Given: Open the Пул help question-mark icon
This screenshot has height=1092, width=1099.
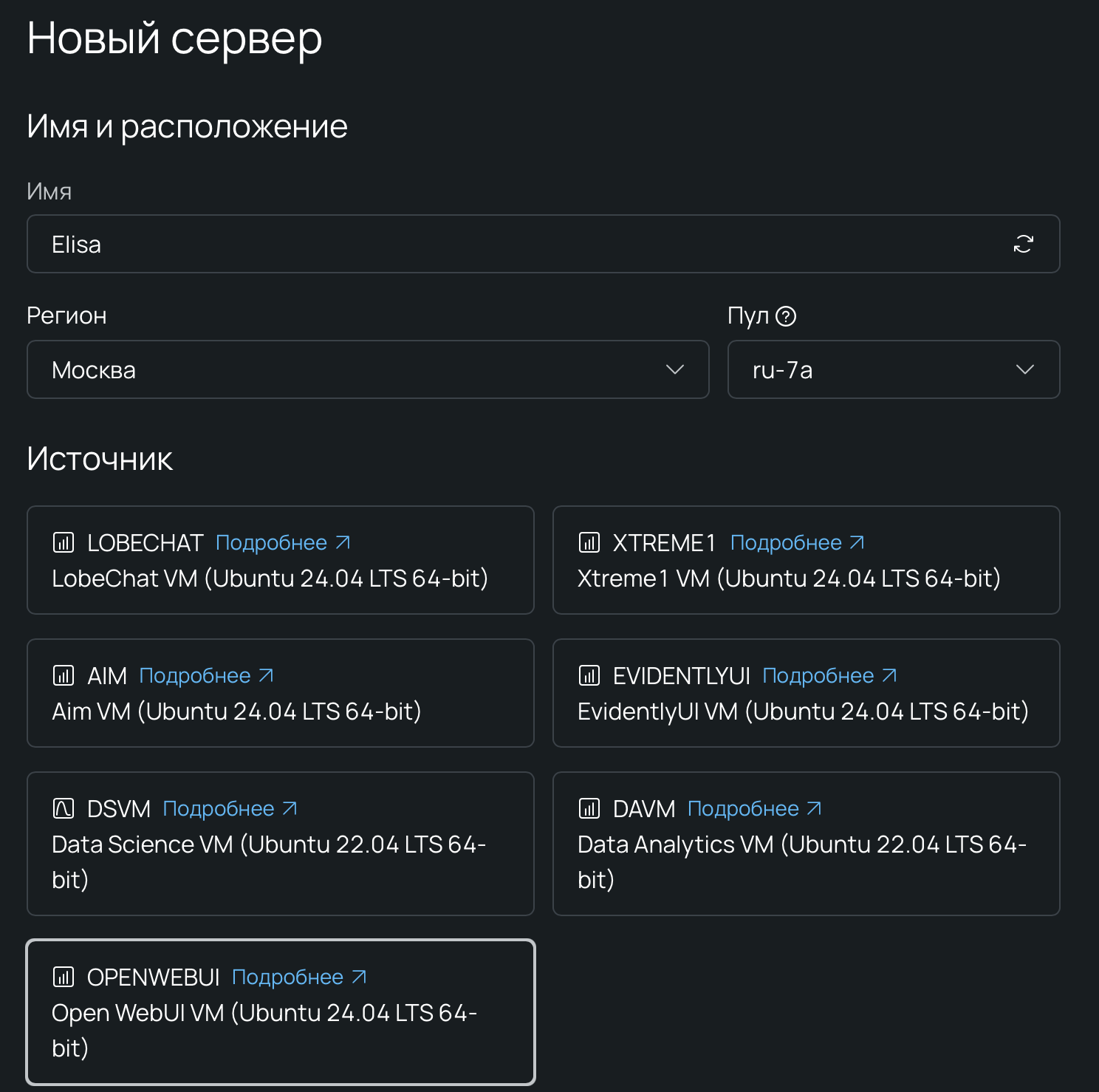Looking at the screenshot, I should point(786,316).
